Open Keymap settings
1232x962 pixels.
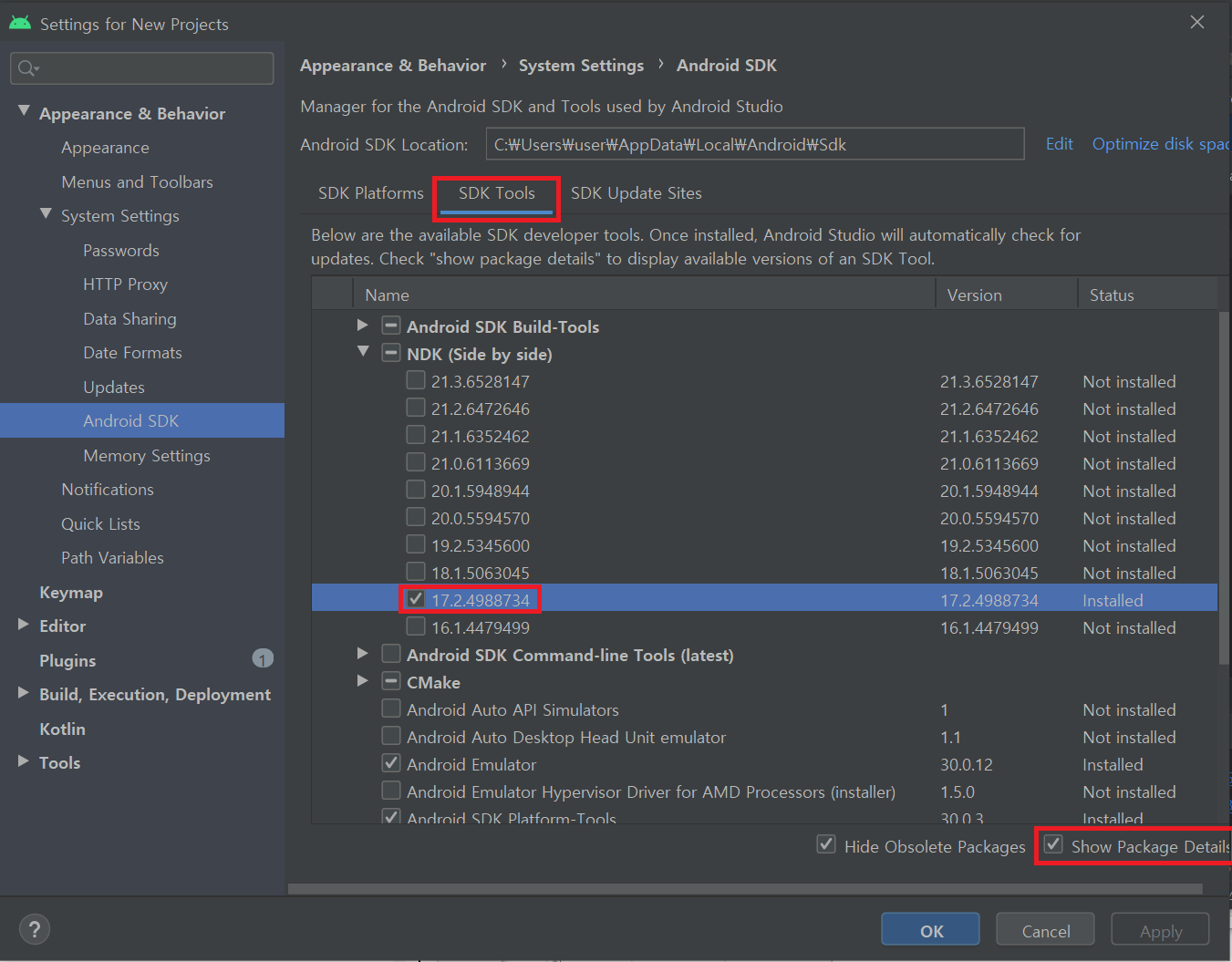[71, 593]
